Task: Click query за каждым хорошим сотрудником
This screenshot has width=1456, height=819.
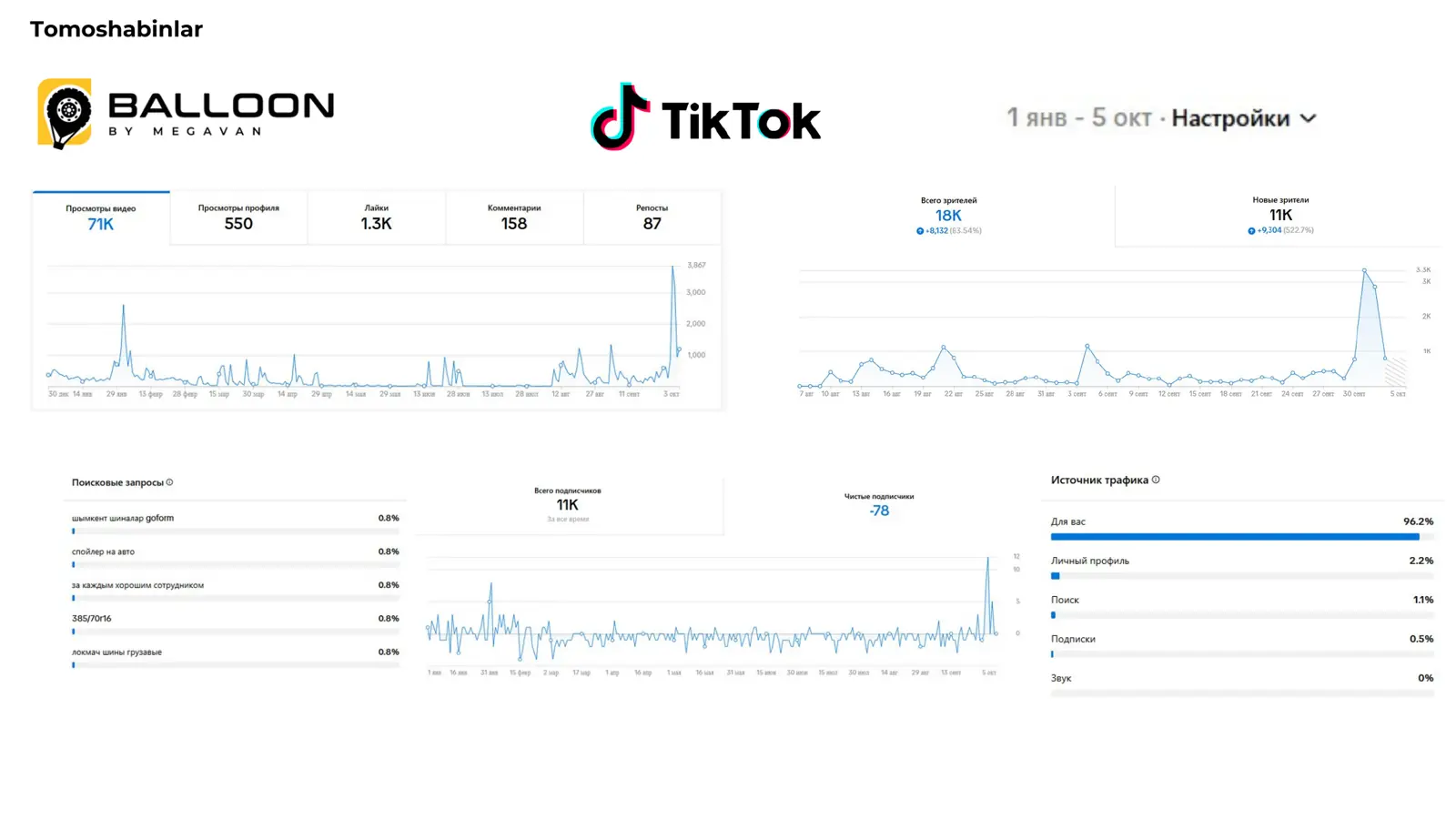Action: (137, 585)
